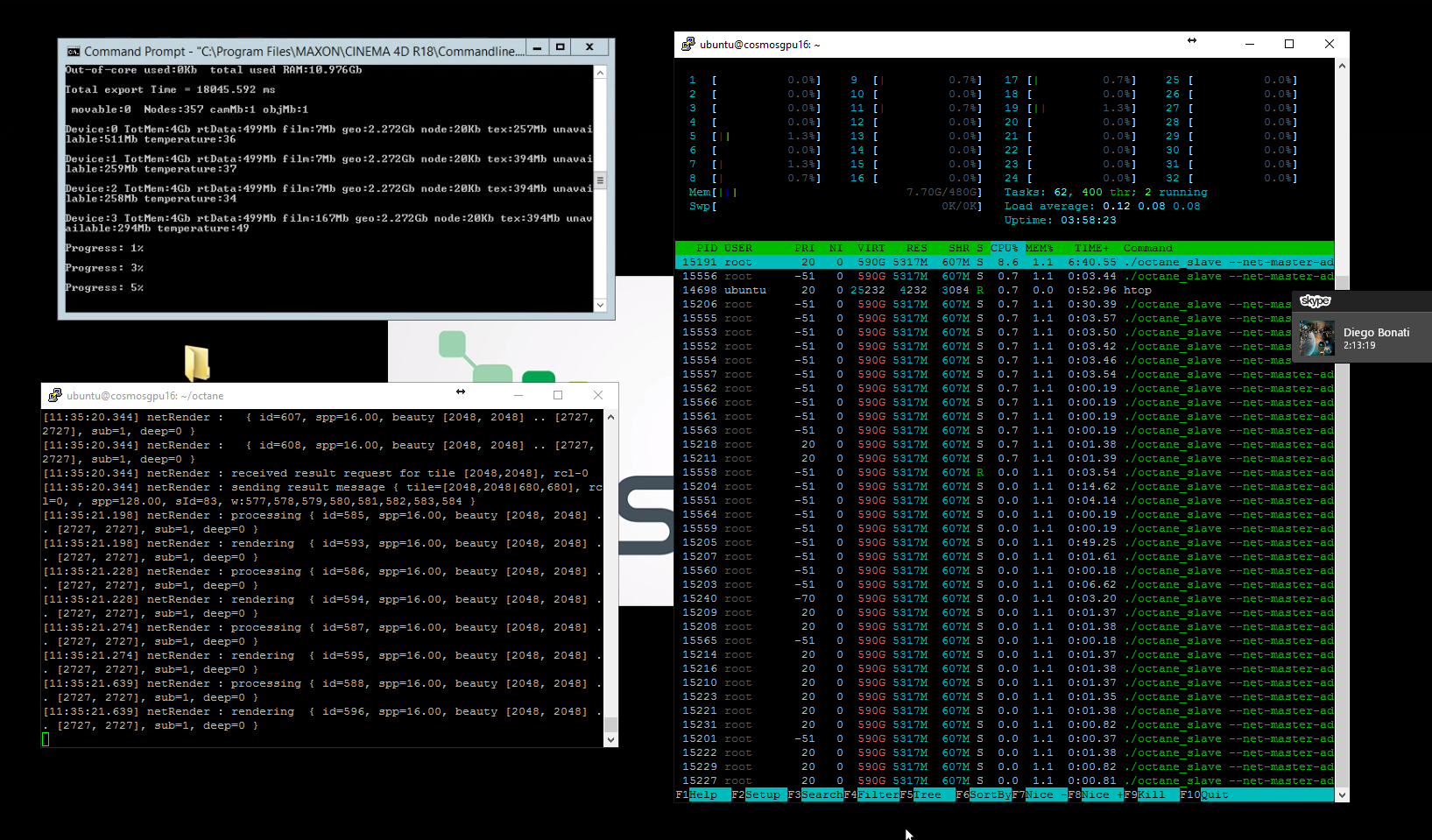
Task: Select the htop process row with PID 14698
Action: [x=1005, y=291]
